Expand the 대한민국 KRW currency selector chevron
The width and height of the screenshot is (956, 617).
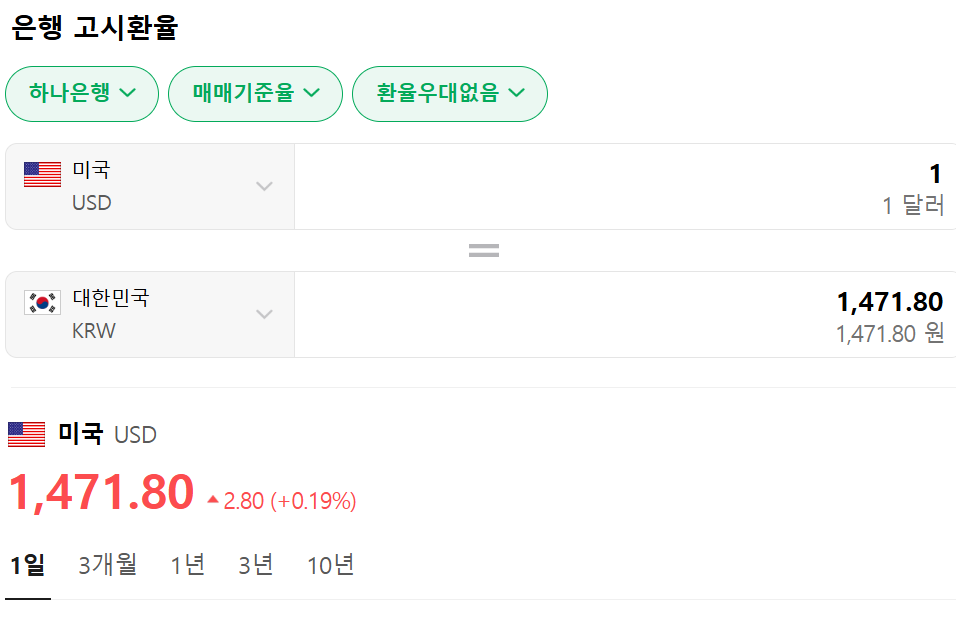point(264,314)
